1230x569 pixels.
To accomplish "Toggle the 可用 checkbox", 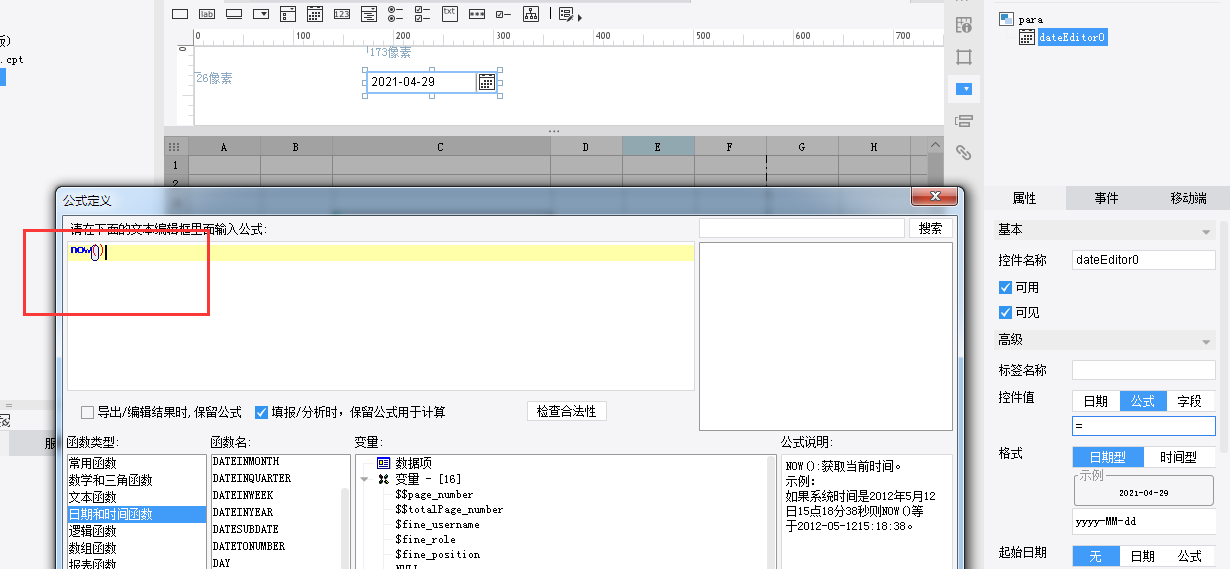I will click(1006, 287).
